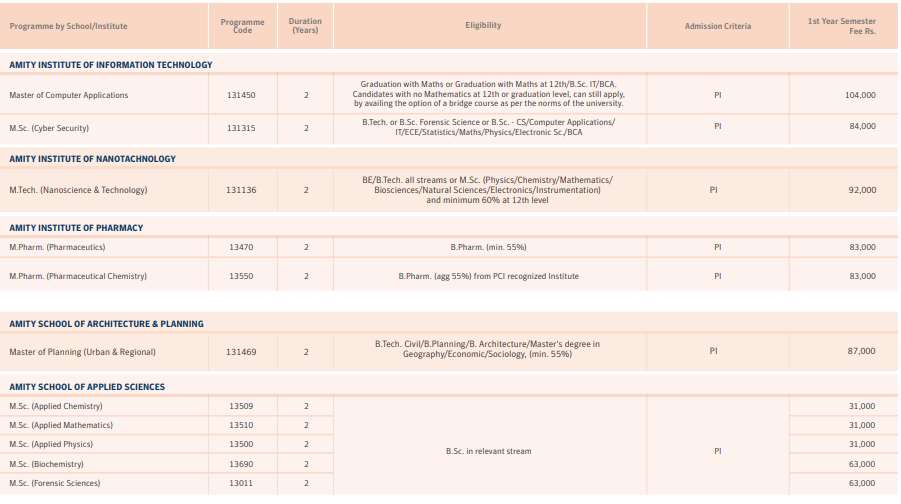
Task: Select the 31,000 fee for Applied Mathematics
Action: pyautogui.click(x=863, y=425)
